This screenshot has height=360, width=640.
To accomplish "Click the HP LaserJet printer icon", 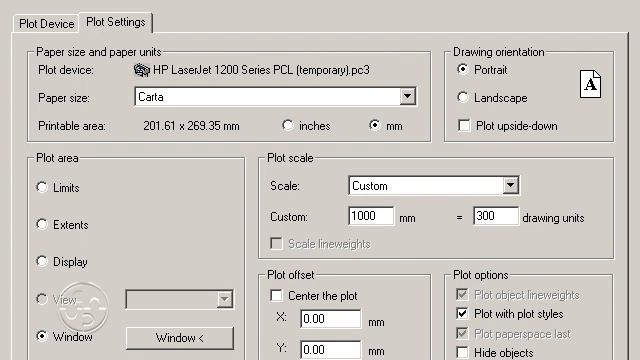I will point(142,70).
